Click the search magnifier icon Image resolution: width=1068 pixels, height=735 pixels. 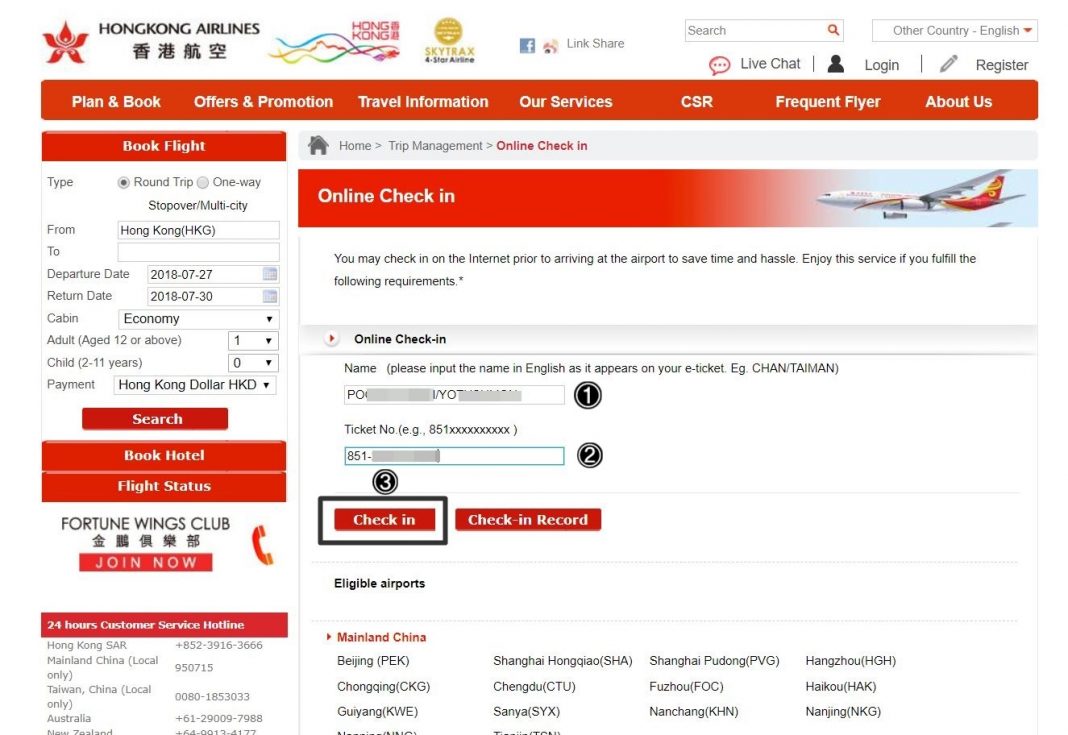click(x=833, y=30)
